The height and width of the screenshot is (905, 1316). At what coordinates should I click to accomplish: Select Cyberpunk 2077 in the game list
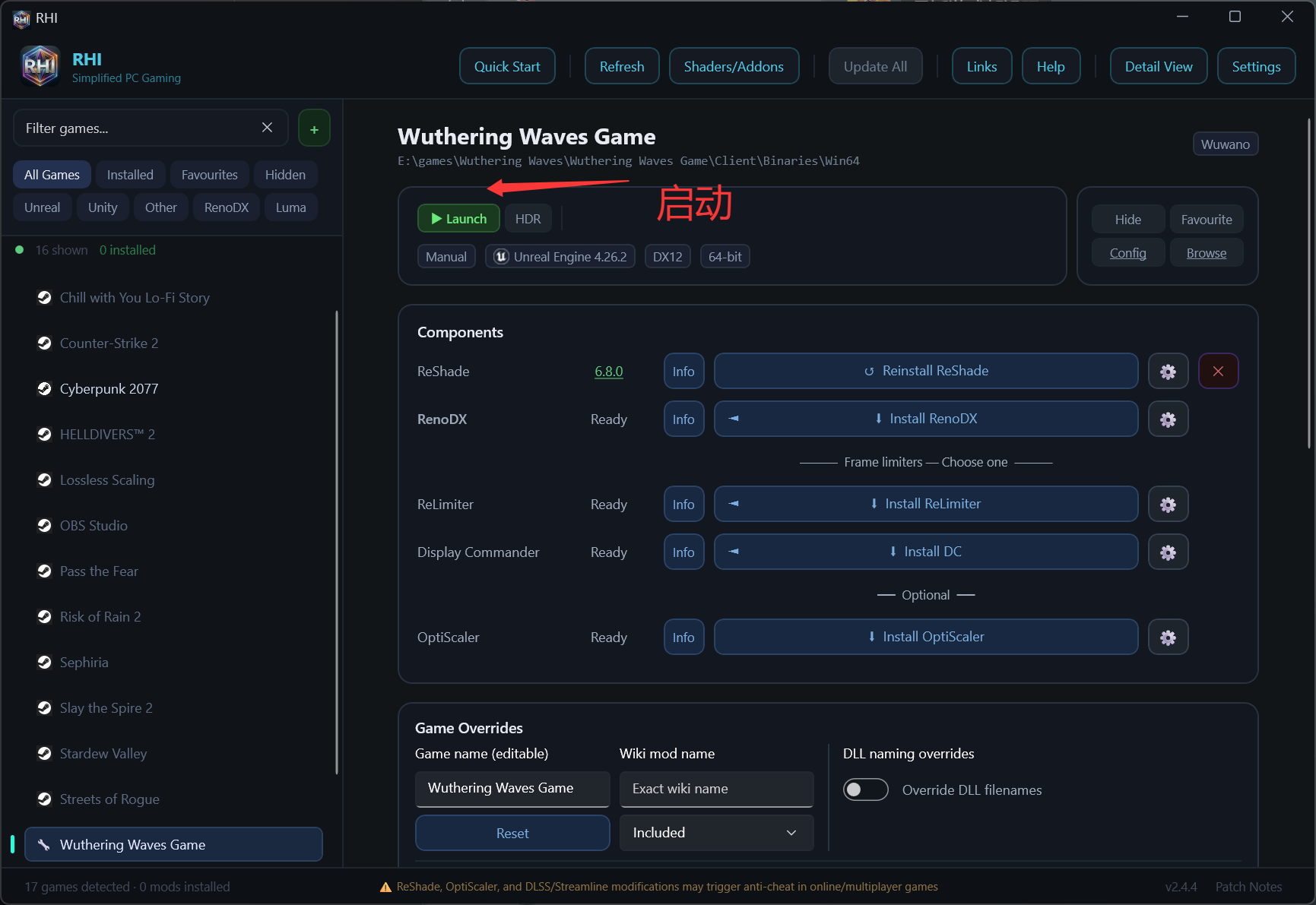tap(173, 389)
